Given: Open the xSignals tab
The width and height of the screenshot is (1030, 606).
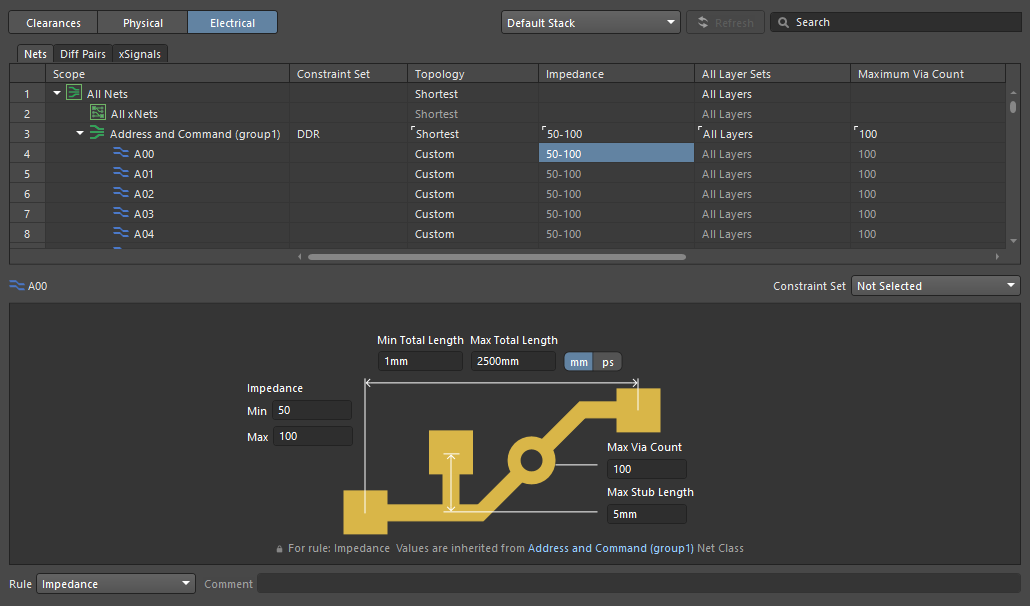Looking at the screenshot, I should [139, 54].
